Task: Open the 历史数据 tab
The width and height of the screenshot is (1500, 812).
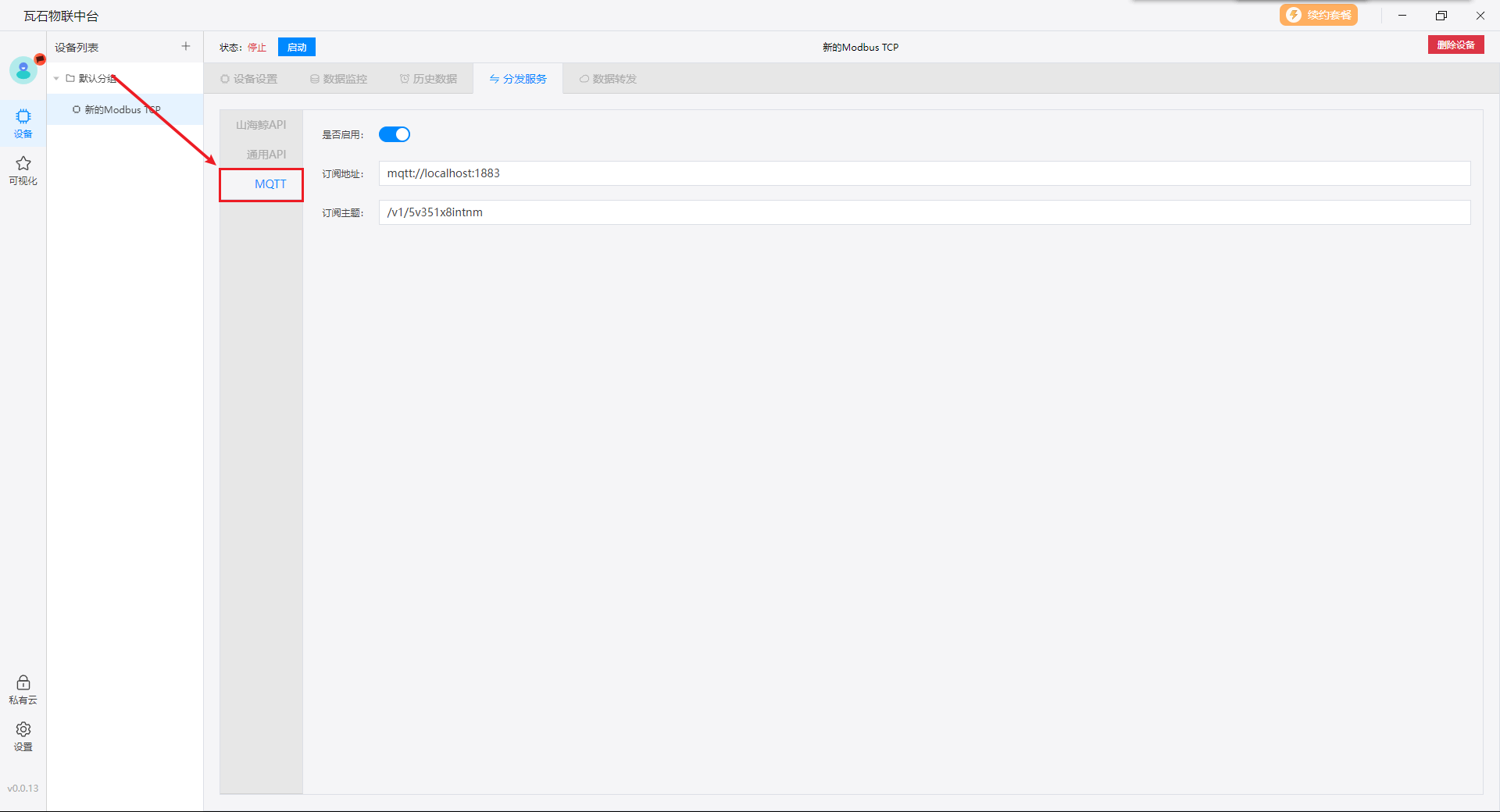Action: (428, 79)
